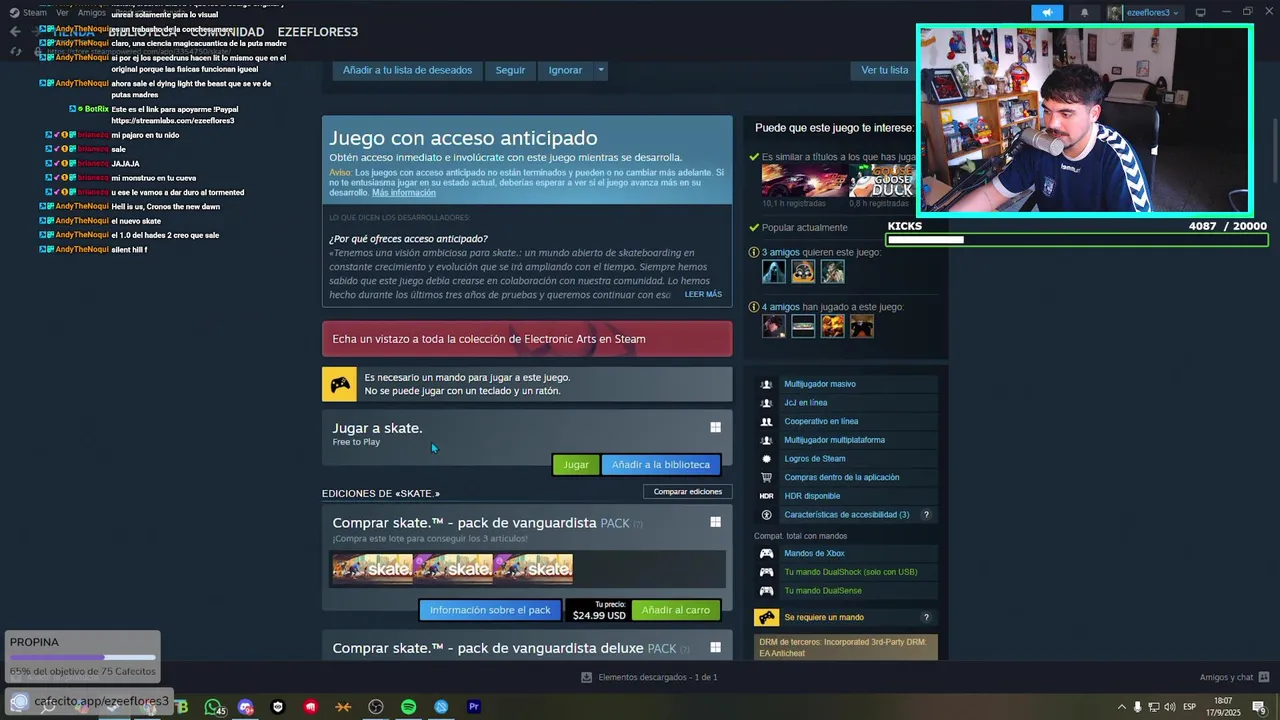
Task: Click the 'HDR disponible' link
Action: [x=812, y=496]
